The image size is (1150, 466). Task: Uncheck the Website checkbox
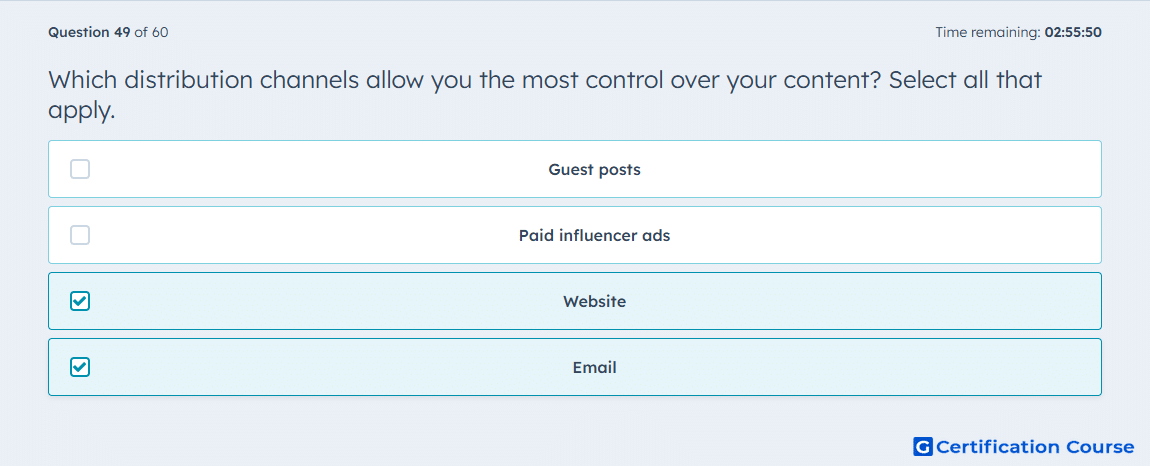tap(80, 301)
